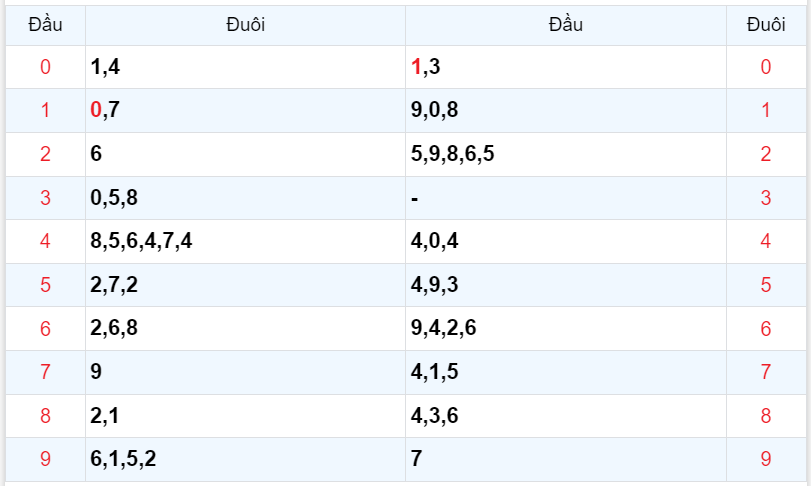Click the cell showing "5,9,8,6,5"
The image size is (811, 486).
point(453,154)
